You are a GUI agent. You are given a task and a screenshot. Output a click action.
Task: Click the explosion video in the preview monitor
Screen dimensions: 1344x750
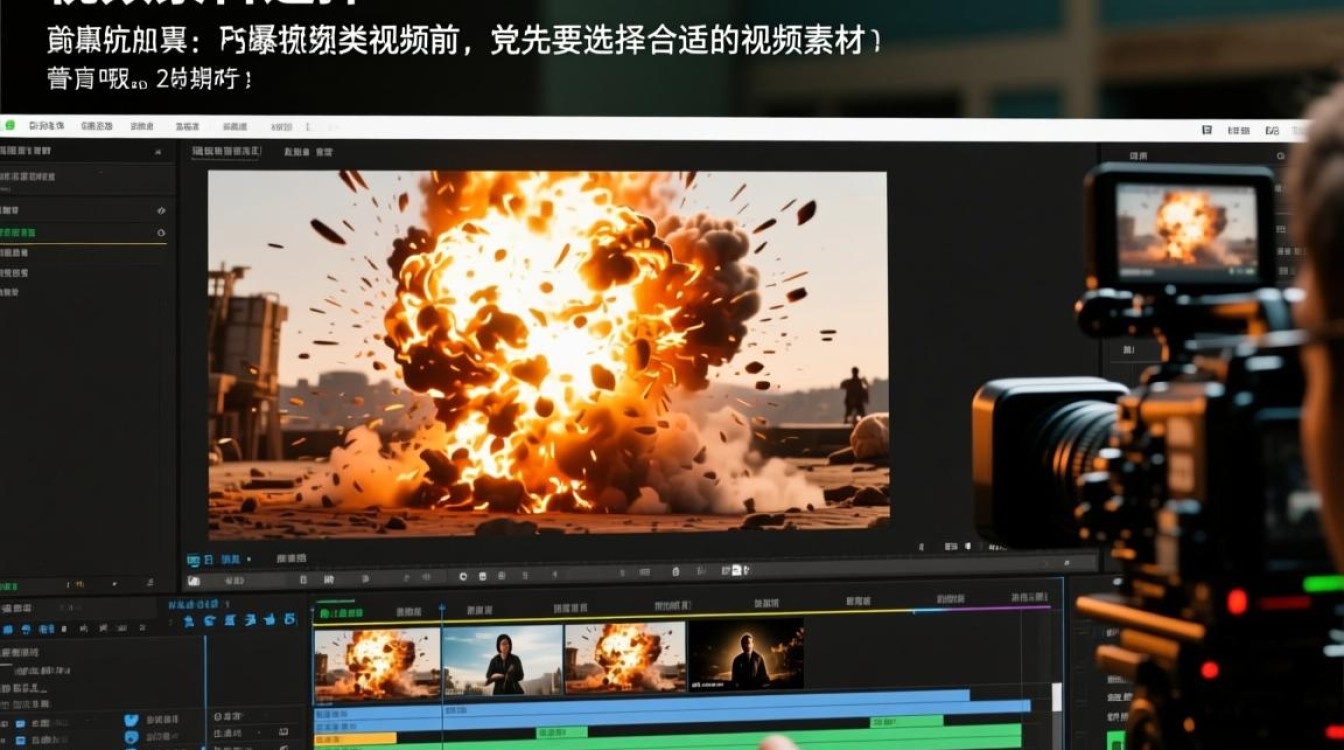(x=548, y=354)
